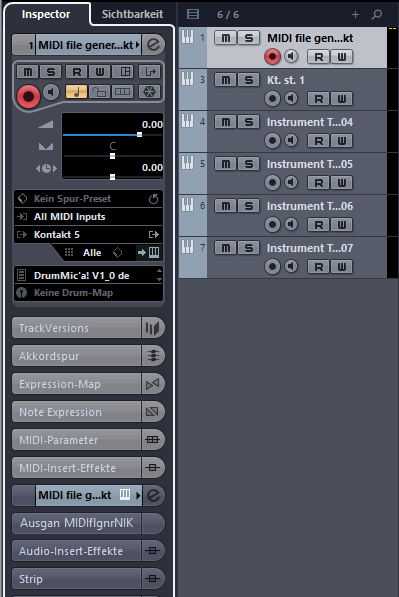
Task: Enable record on Instrument T...06 track
Action: click(x=272, y=224)
